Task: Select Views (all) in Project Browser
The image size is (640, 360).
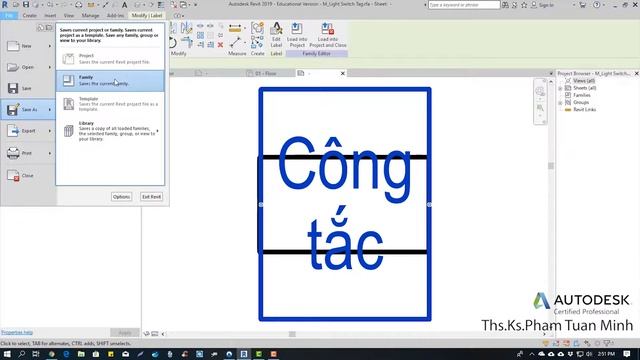Action: coord(584,81)
